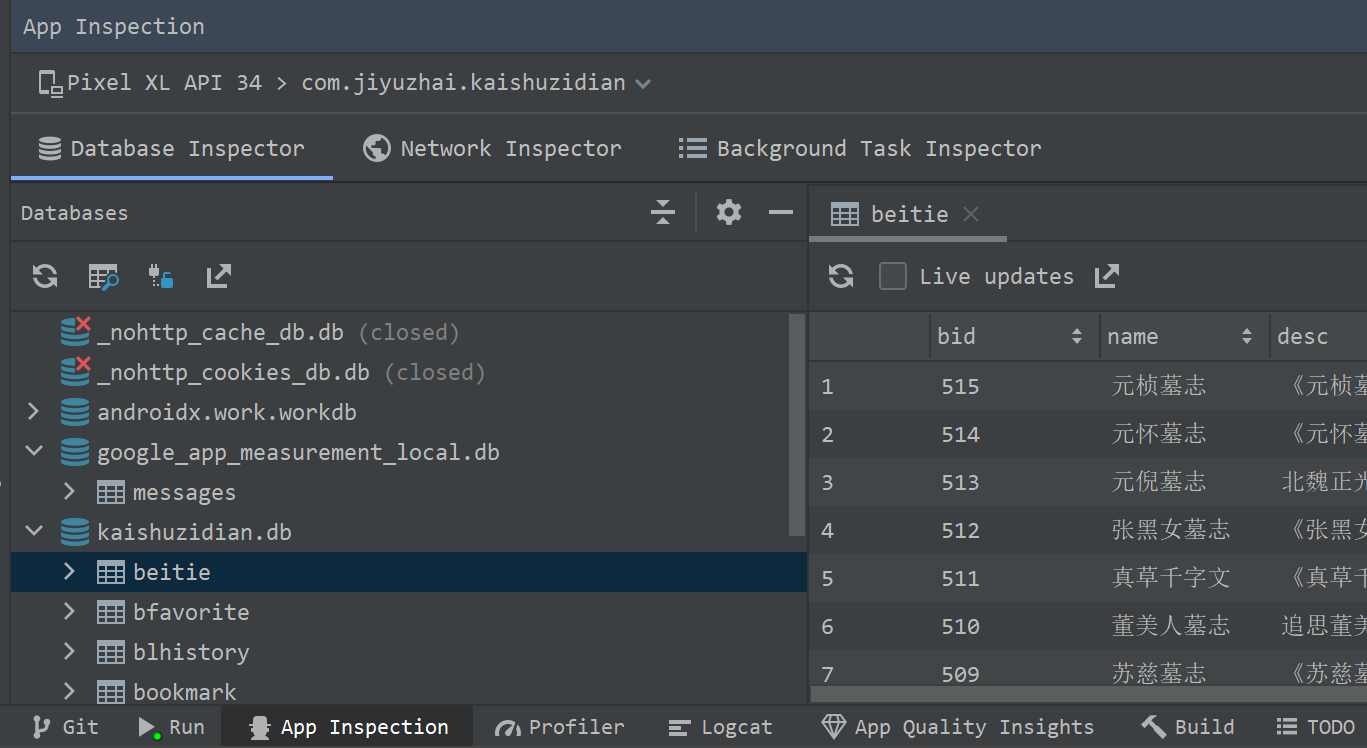Click export databases icon in Databases toolbar

[x=218, y=276]
